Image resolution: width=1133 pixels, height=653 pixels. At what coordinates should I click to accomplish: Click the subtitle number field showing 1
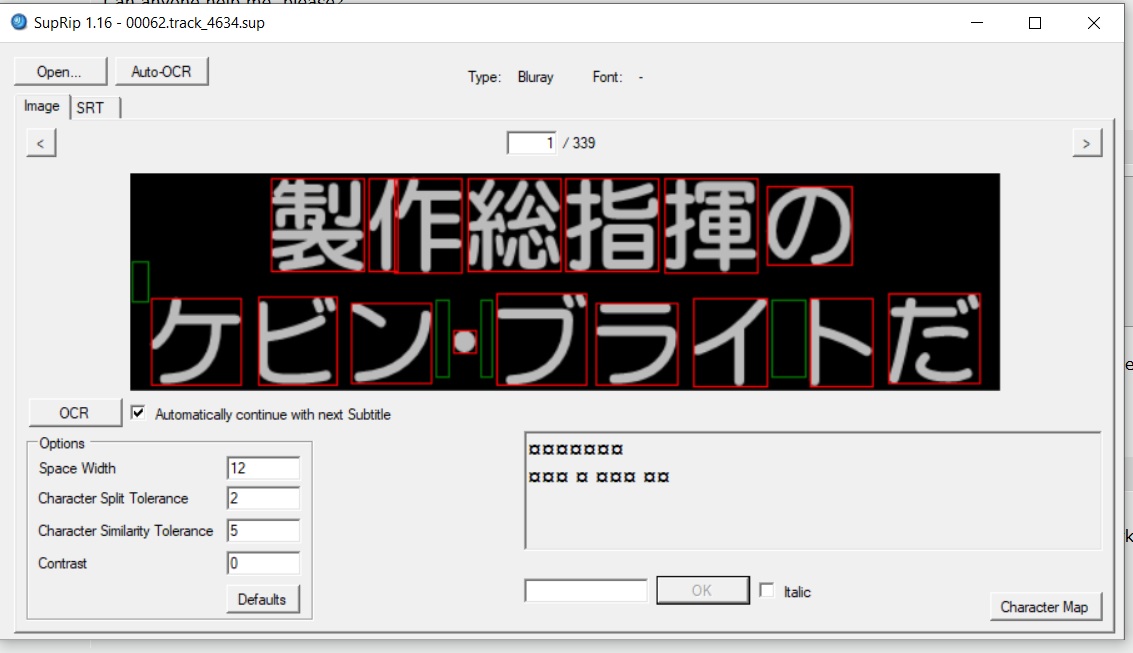(x=532, y=143)
